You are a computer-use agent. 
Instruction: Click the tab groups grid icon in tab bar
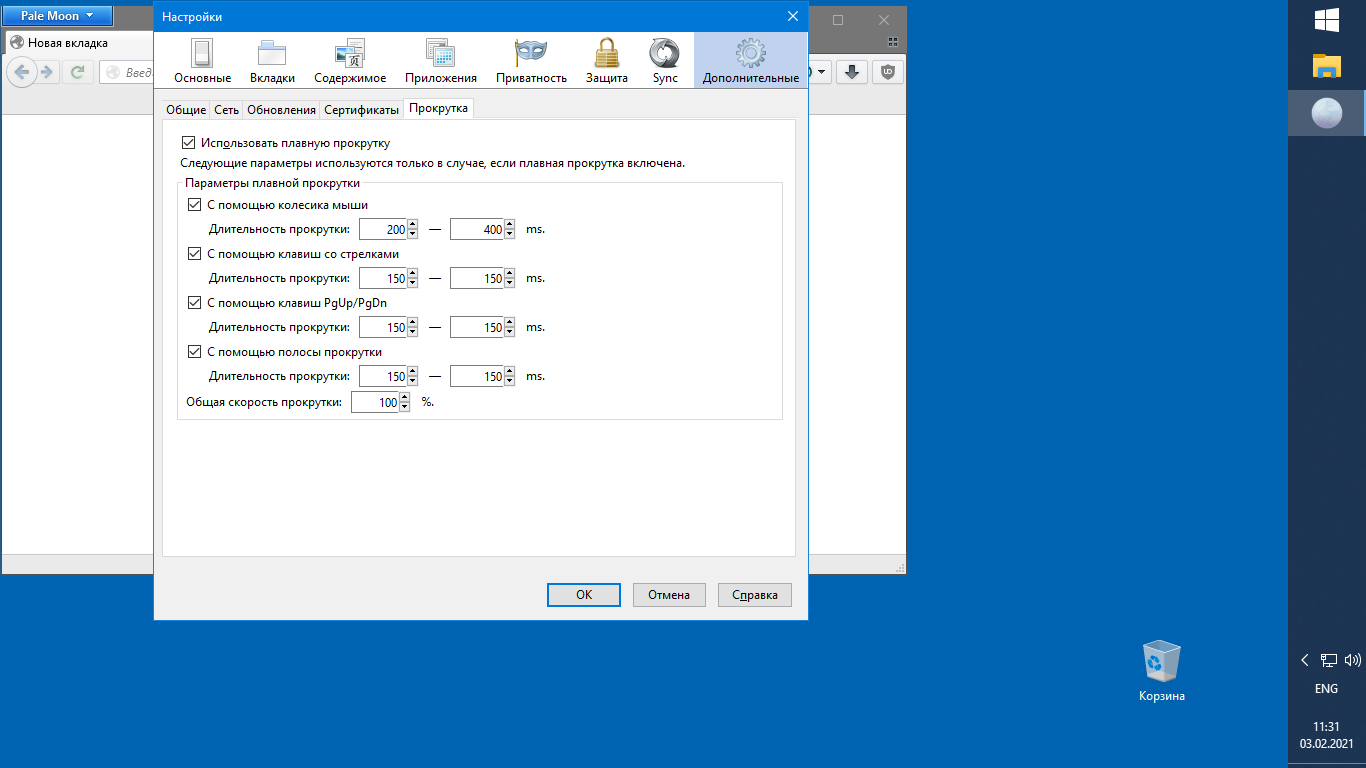point(894,42)
